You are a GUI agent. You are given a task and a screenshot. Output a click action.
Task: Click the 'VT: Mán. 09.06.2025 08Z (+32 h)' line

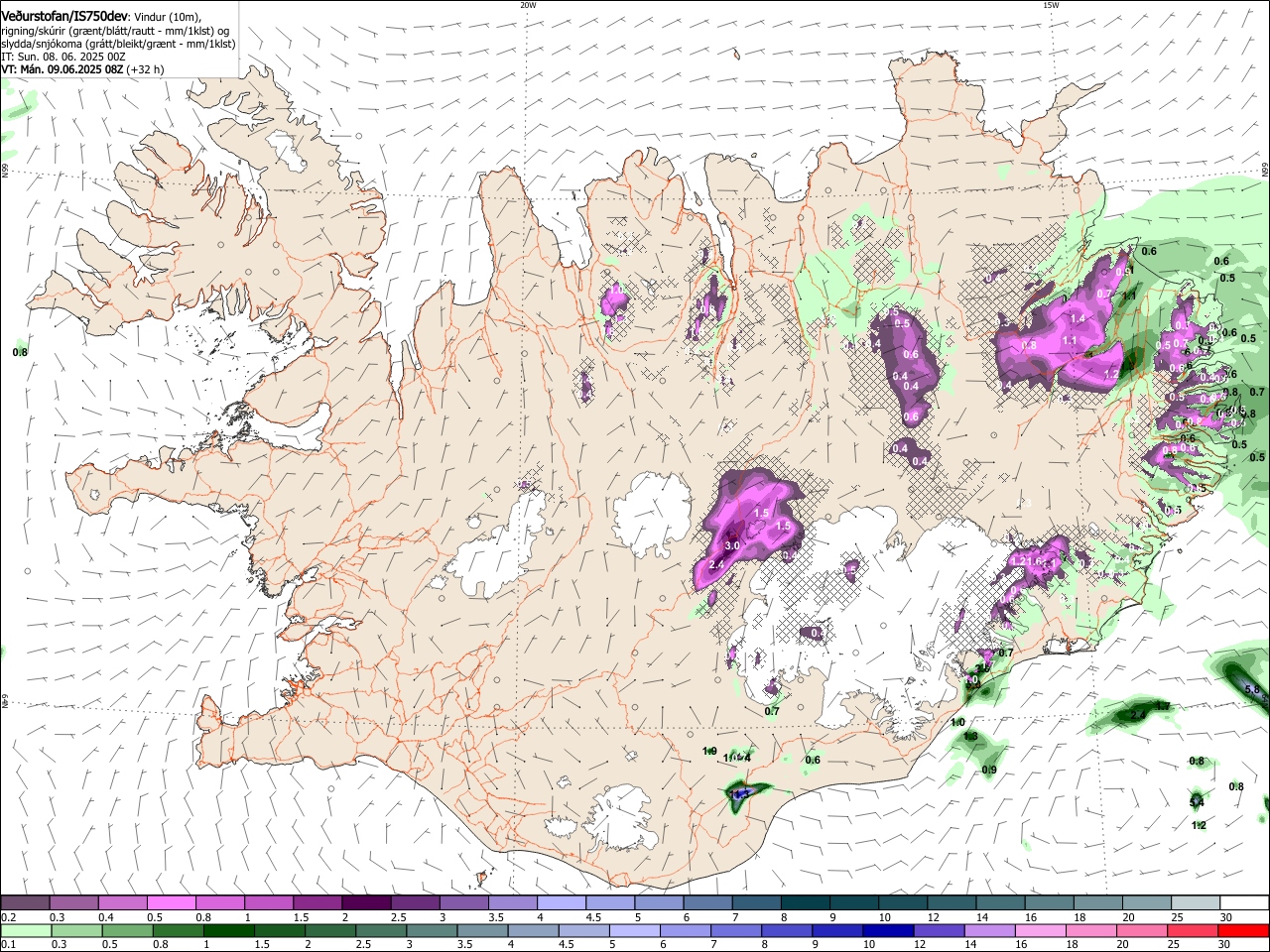point(82,69)
